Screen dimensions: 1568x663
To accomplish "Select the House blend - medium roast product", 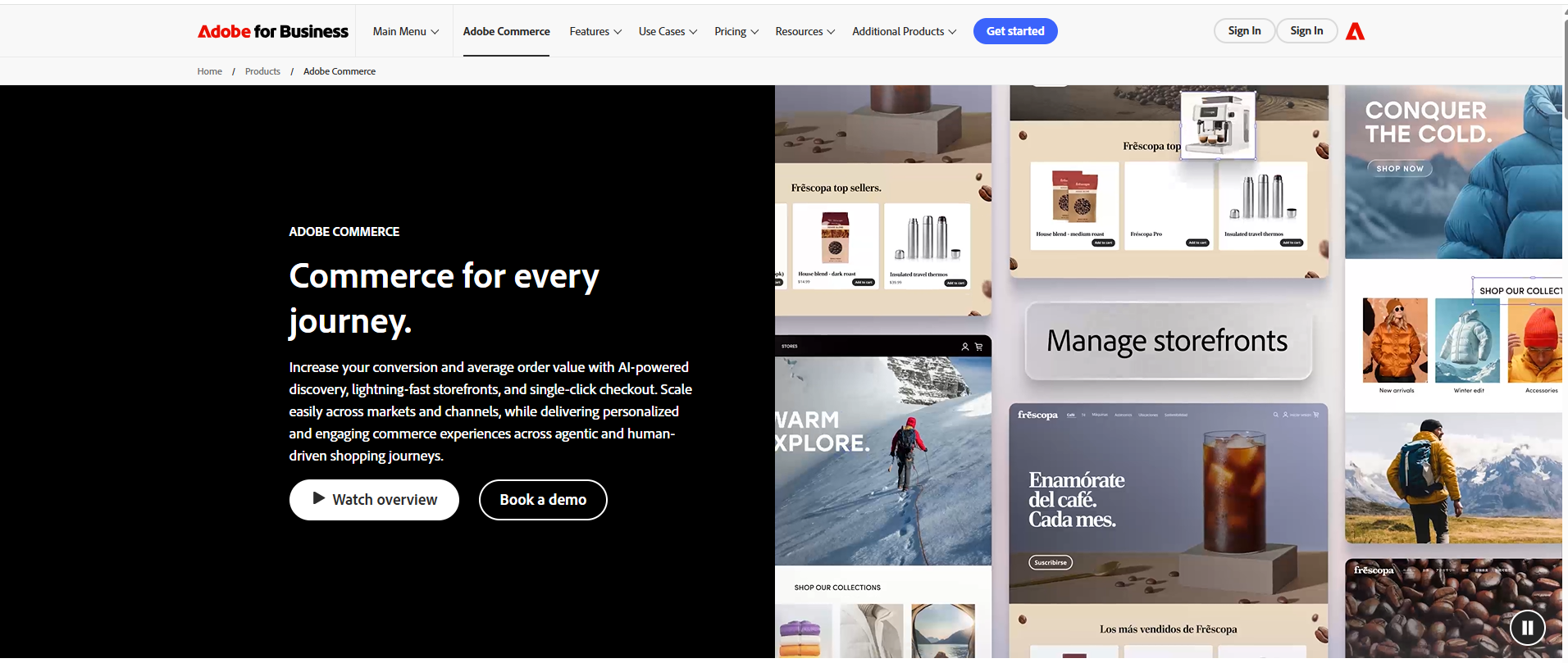I will coord(1074,206).
